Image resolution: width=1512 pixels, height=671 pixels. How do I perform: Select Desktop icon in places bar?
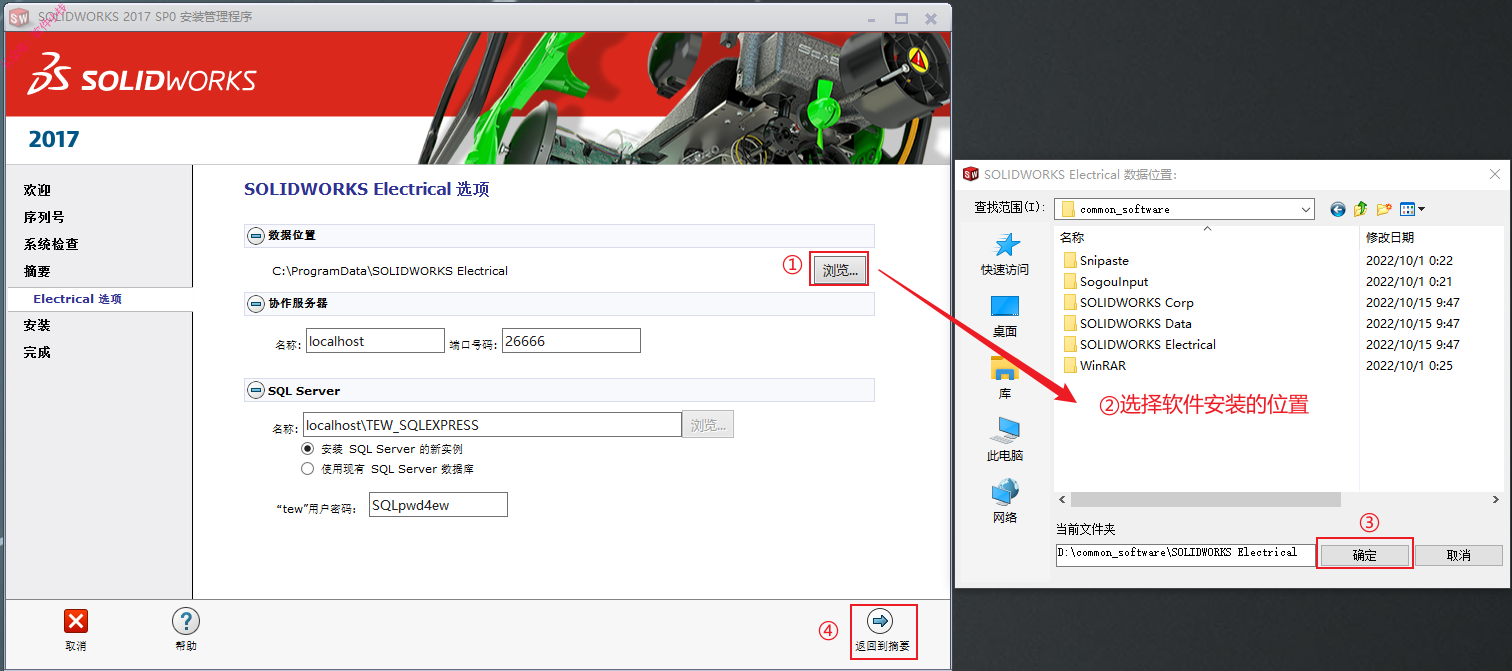1005,307
